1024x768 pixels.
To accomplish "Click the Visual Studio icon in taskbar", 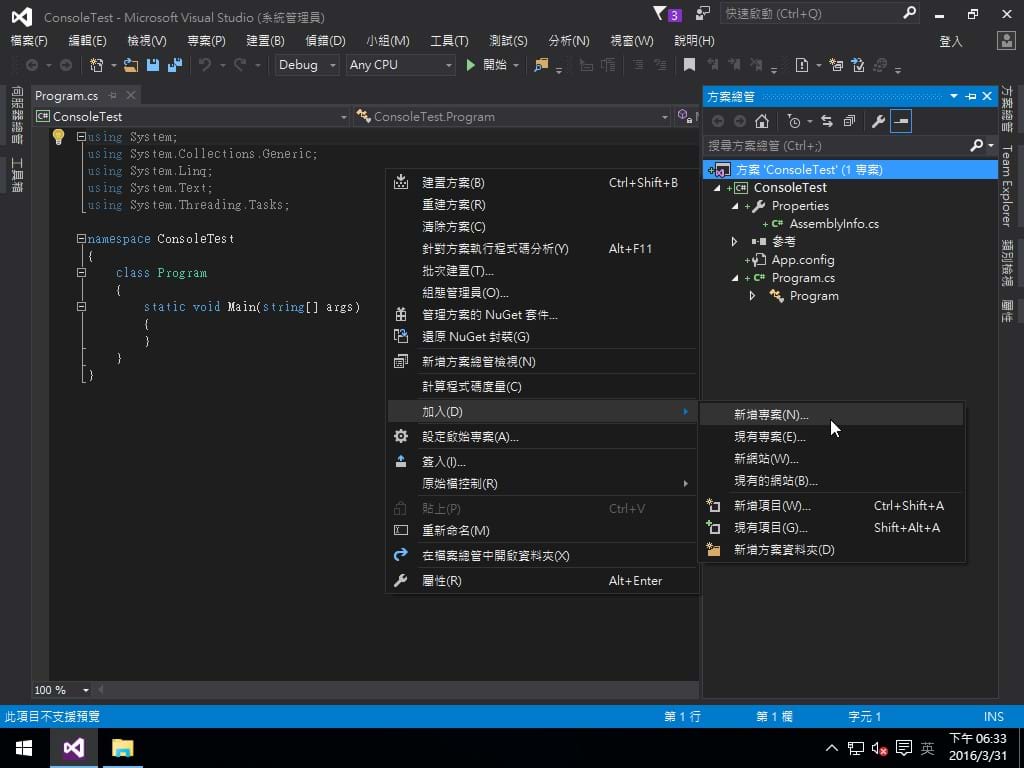I will pyautogui.click(x=74, y=748).
